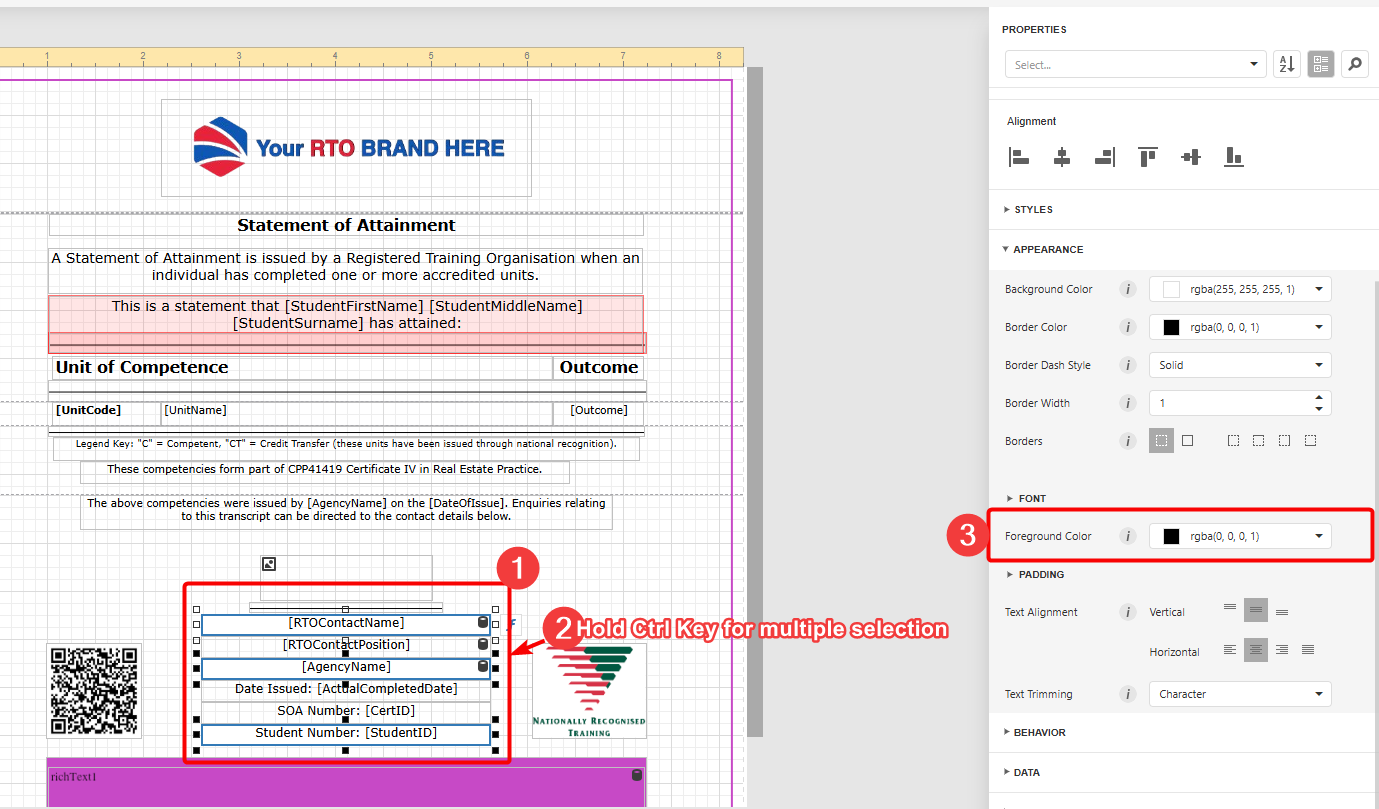Sort properties alphabetically with A-Z icon
Screen dimensions: 1379x809
(x=1286, y=65)
